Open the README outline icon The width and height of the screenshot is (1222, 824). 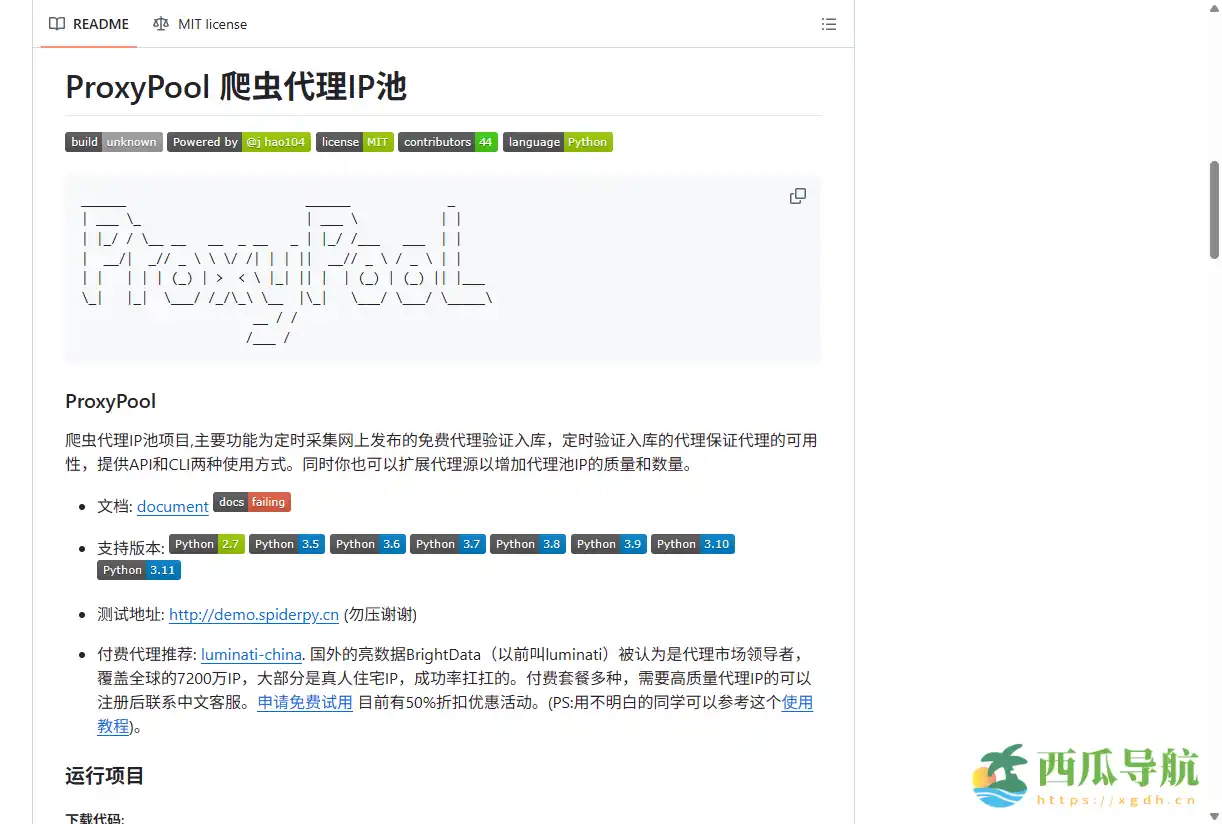point(829,23)
